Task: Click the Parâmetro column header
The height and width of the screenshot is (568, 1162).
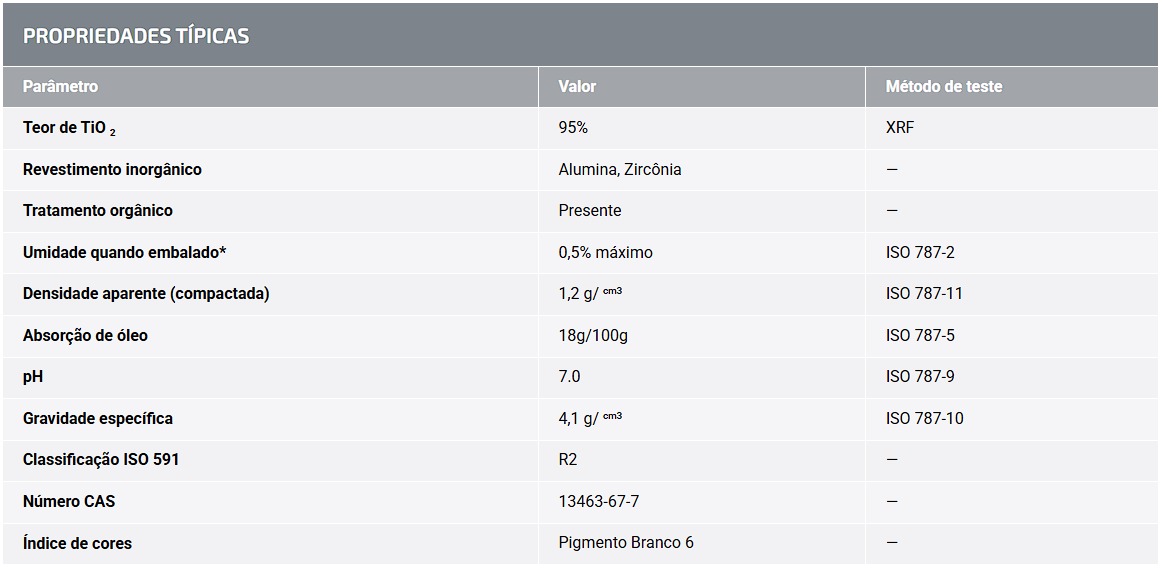Action: (61, 87)
